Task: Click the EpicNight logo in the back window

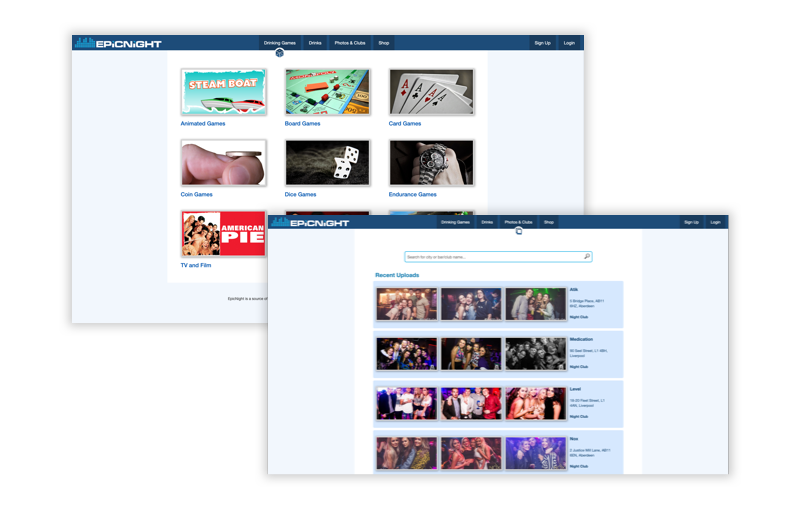Action: pyautogui.click(x=118, y=43)
